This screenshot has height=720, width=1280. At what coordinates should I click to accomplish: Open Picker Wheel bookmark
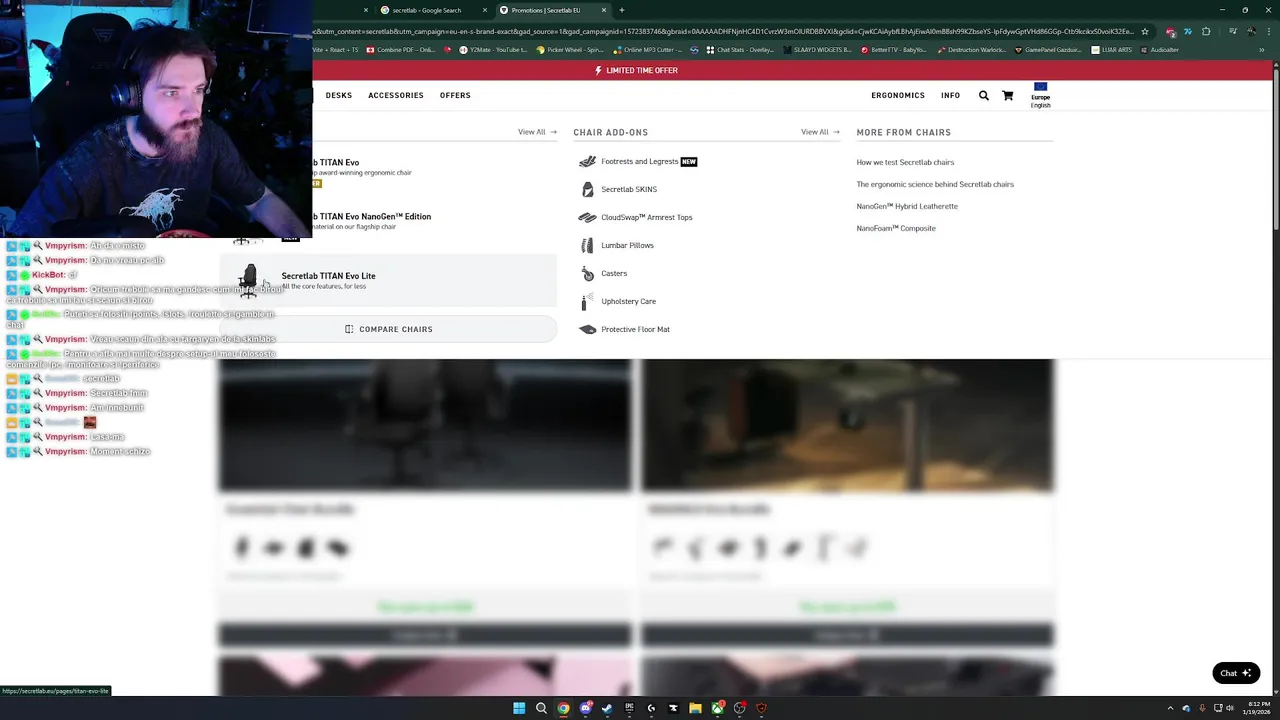point(570,49)
